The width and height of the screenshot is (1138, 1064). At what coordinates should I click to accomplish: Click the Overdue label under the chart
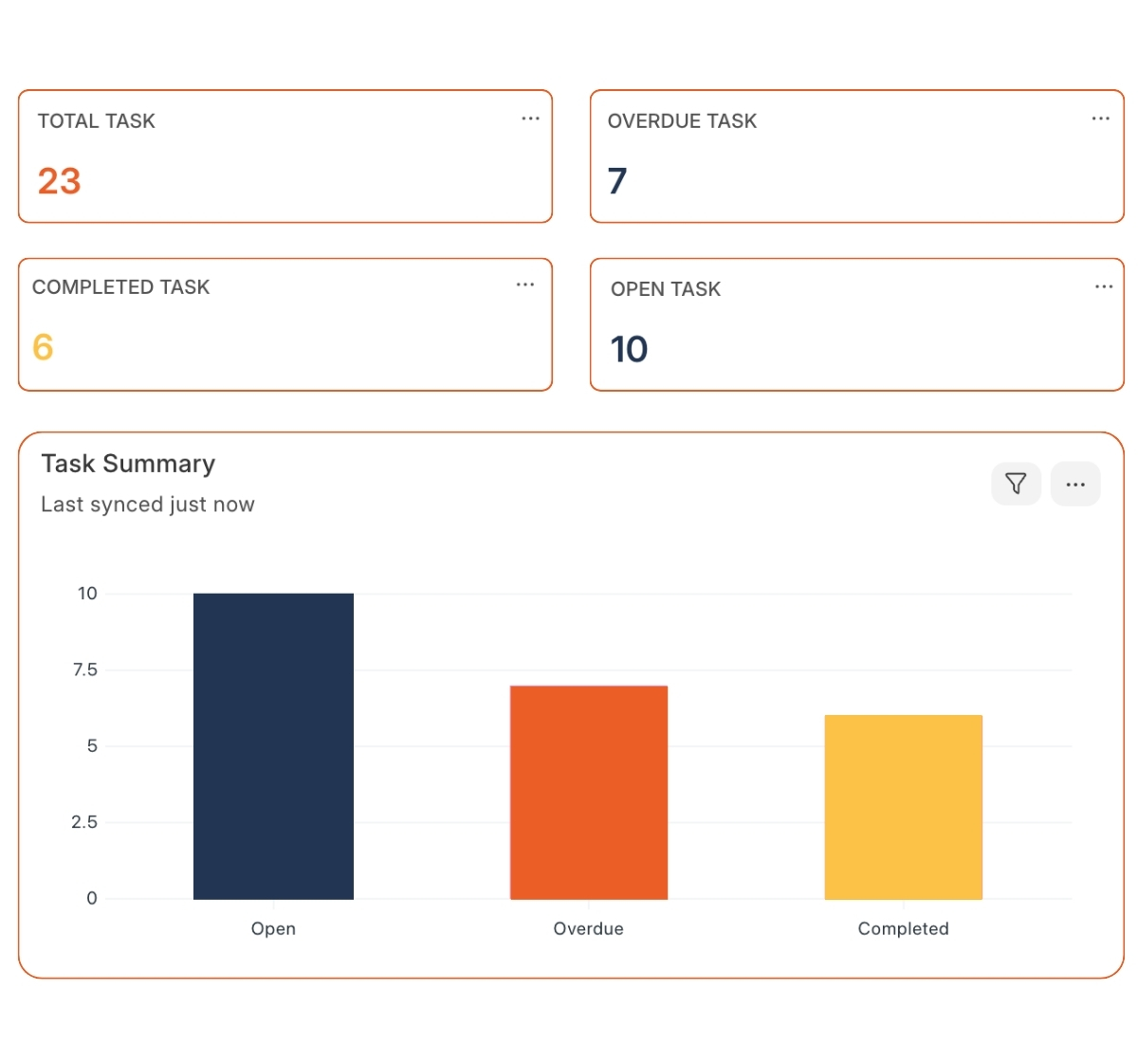pyautogui.click(x=588, y=928)
